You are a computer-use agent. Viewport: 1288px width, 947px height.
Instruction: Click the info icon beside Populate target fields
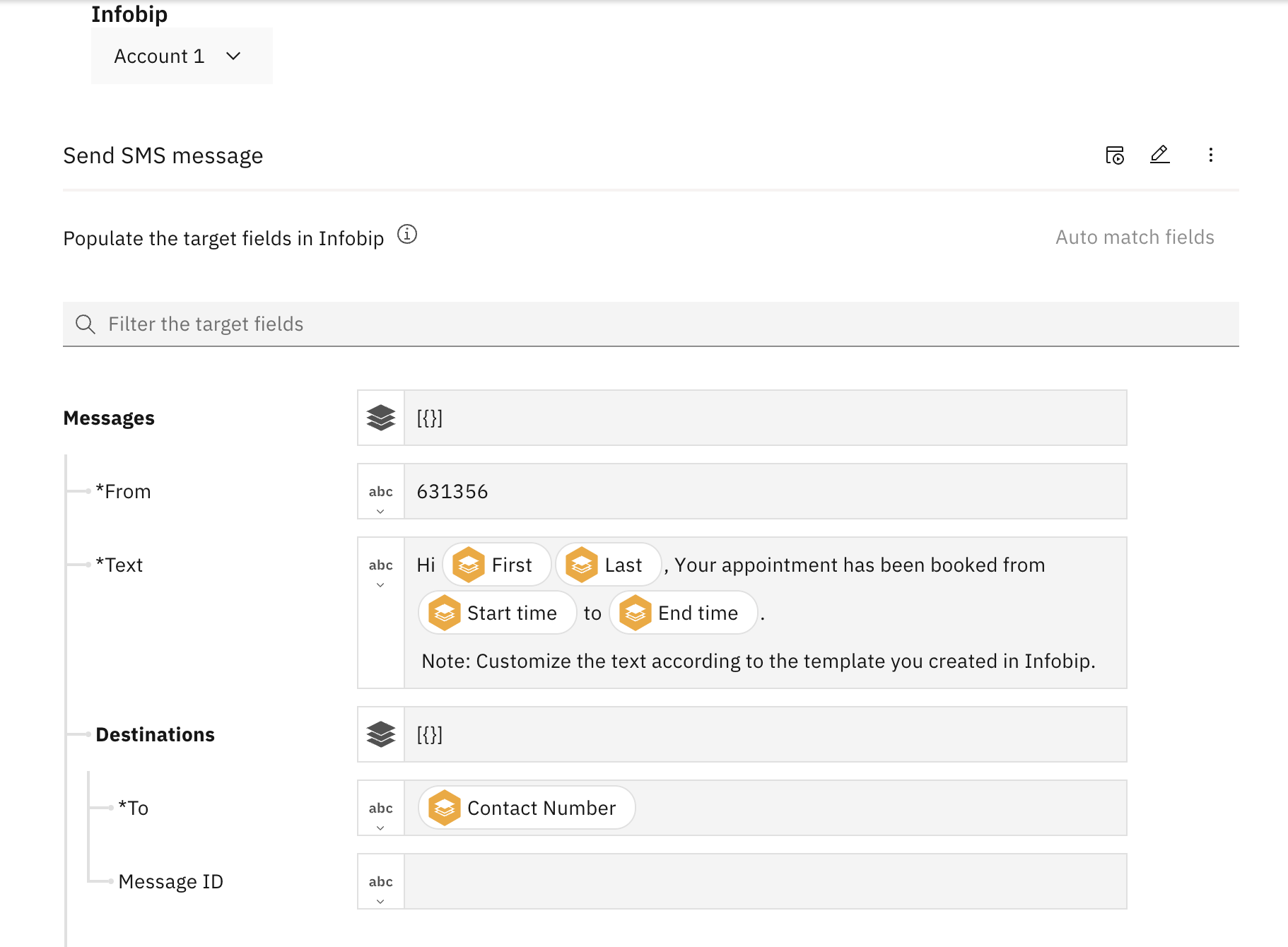[x=407, y=234]
